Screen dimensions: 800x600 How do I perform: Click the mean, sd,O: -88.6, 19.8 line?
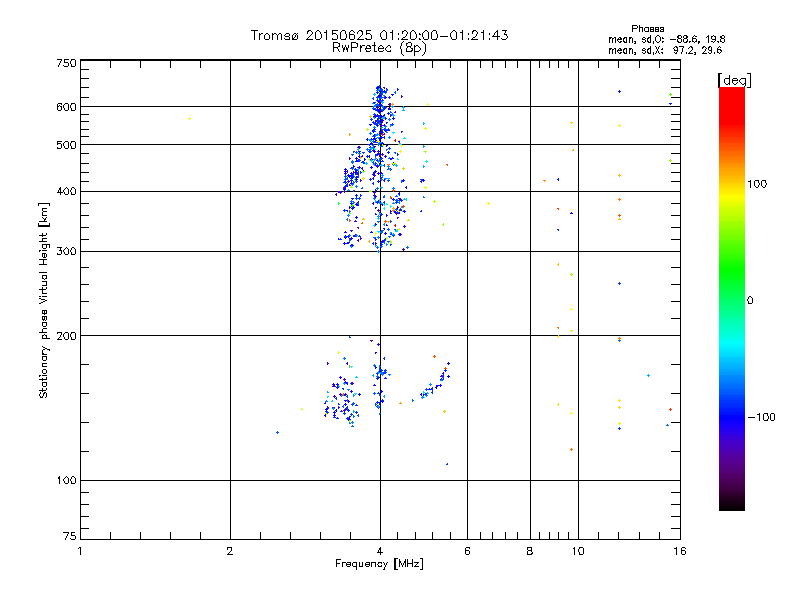pyautogui.click(x=666, y=39)
